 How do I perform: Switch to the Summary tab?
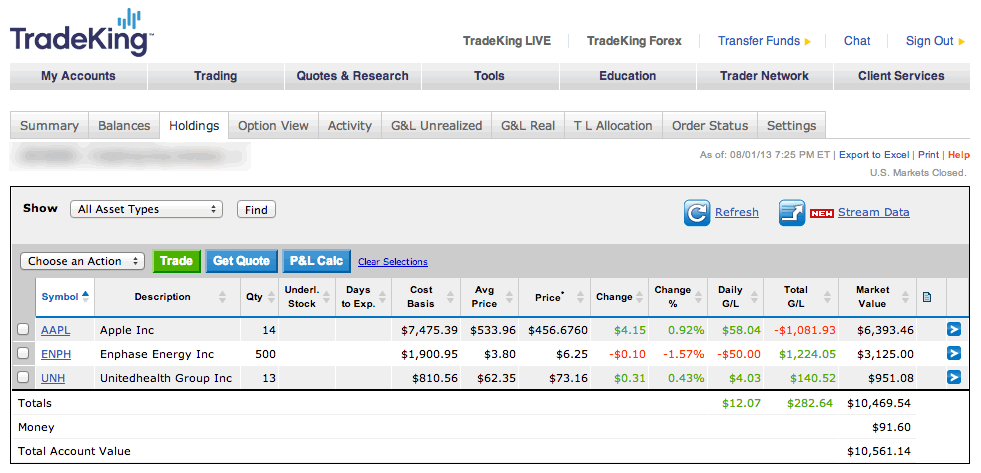click(49, 126)
